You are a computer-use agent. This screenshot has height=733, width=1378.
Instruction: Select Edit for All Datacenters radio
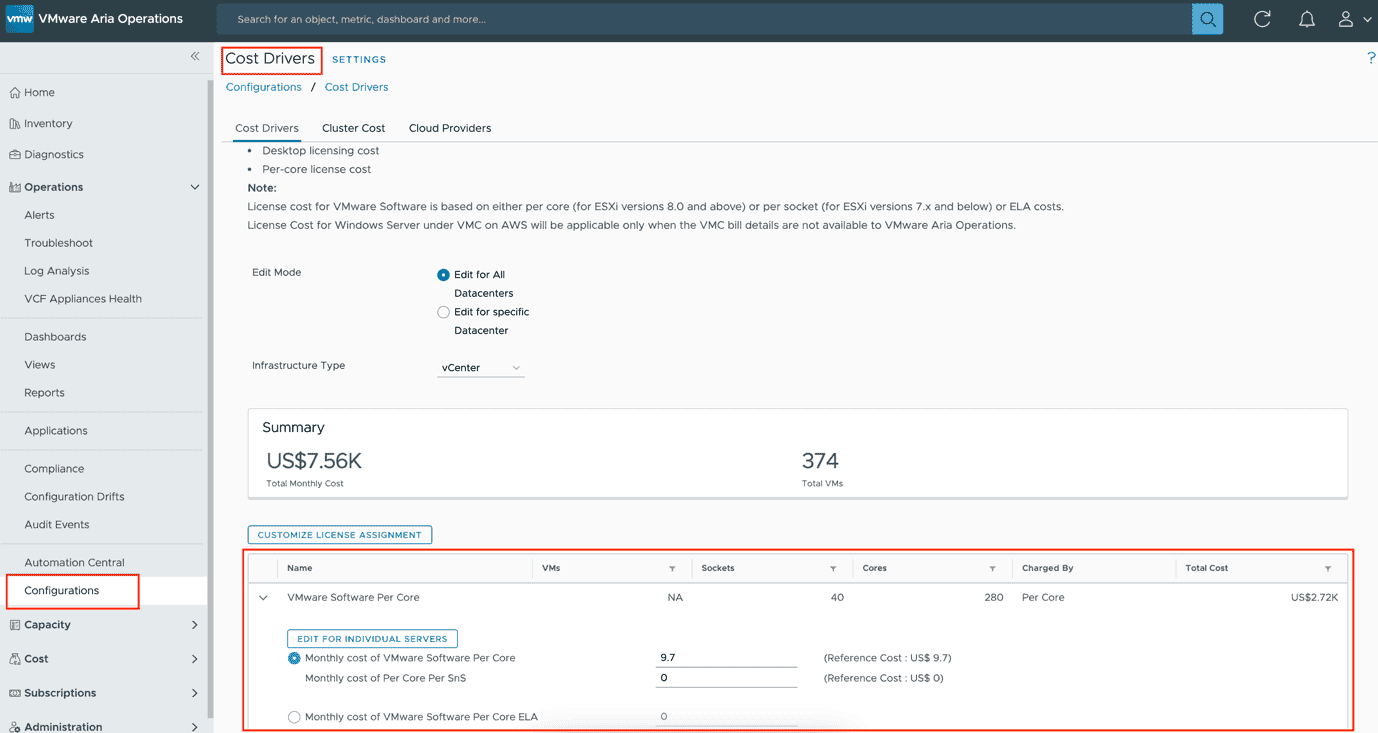[443, 275]
